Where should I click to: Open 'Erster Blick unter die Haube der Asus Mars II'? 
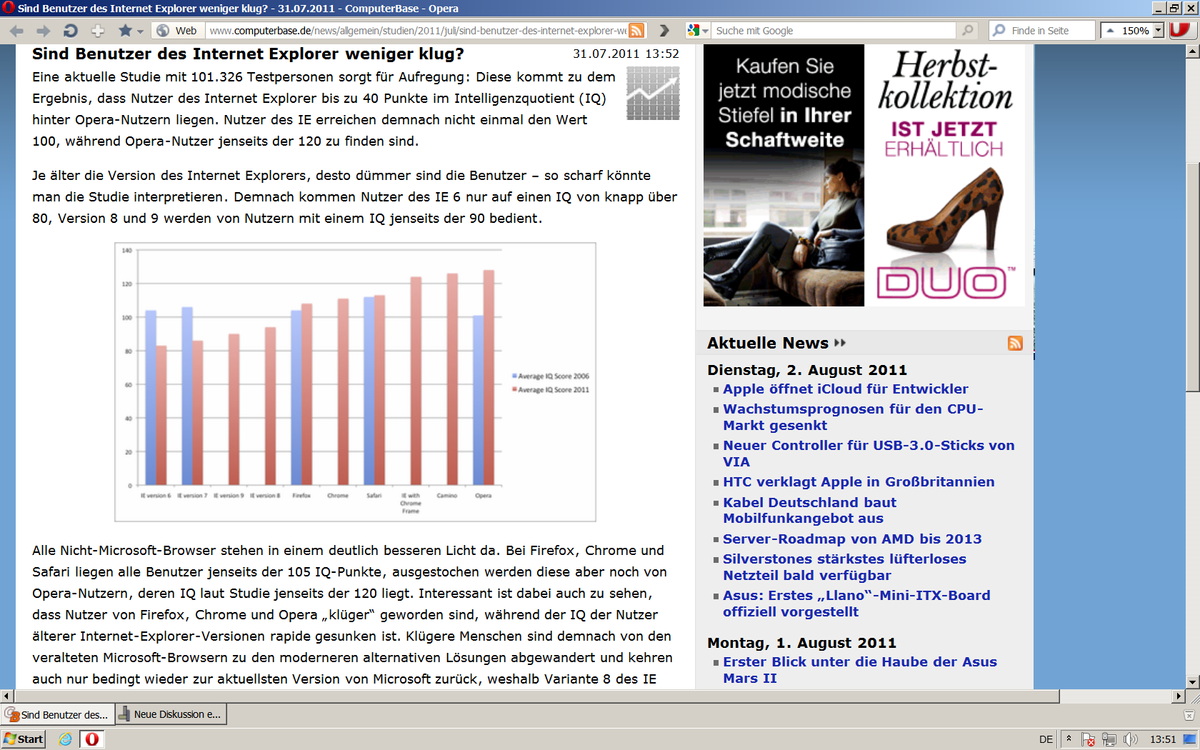click(860, 670)
